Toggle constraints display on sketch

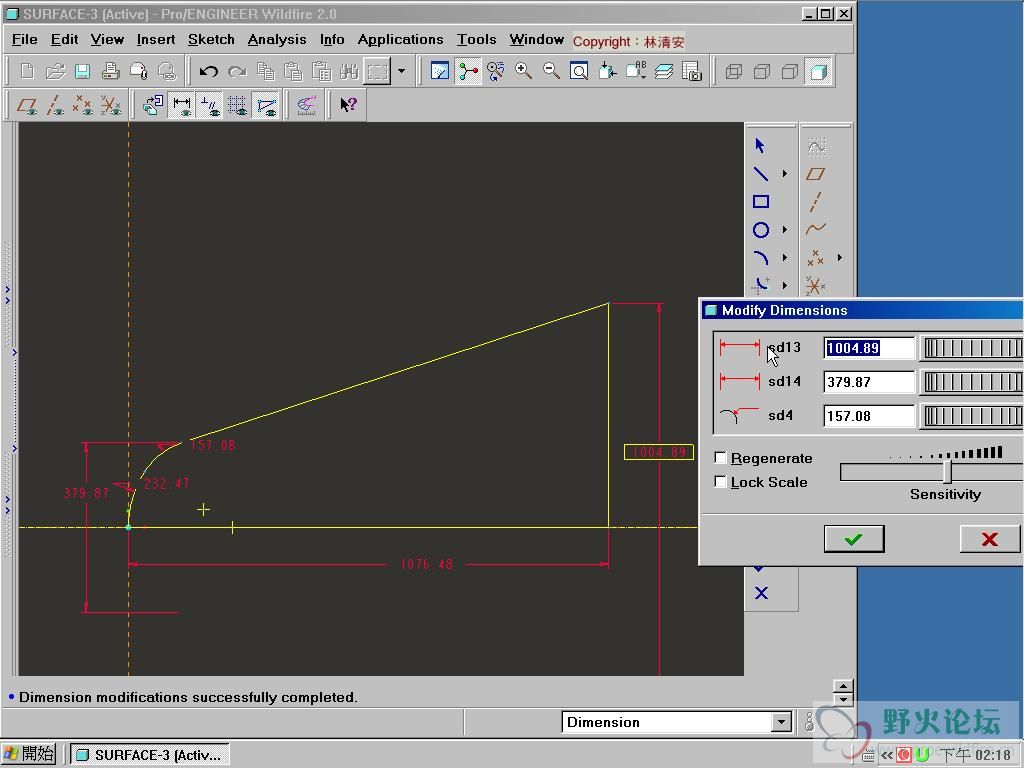click(210, 104)
